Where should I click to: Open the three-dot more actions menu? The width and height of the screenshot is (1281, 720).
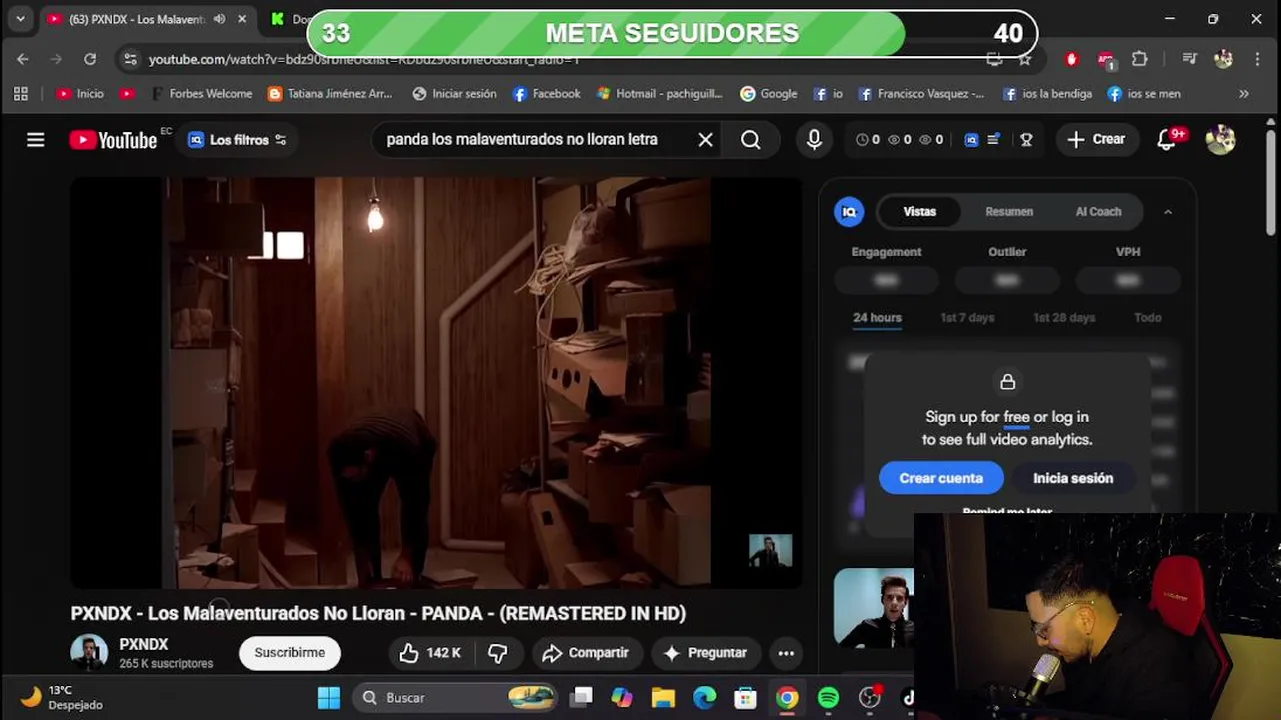[x=786, y=653]
